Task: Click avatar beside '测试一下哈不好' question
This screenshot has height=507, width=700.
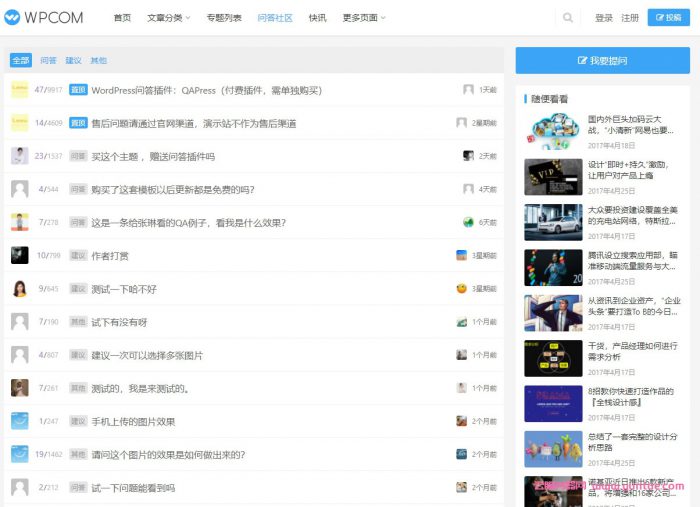Action: 19,289
